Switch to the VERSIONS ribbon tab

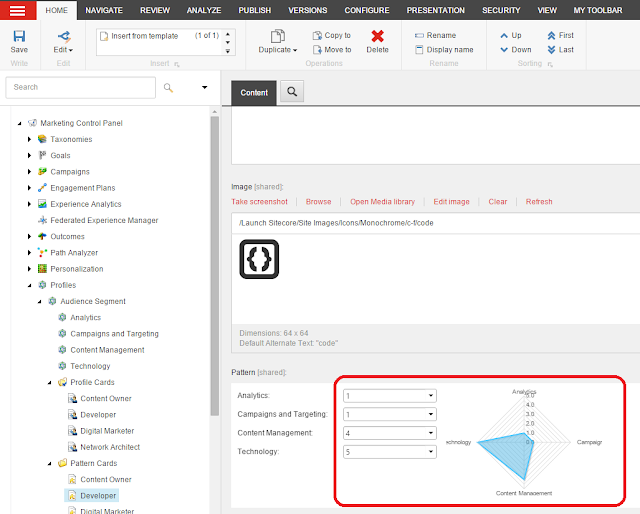point(308,10)
